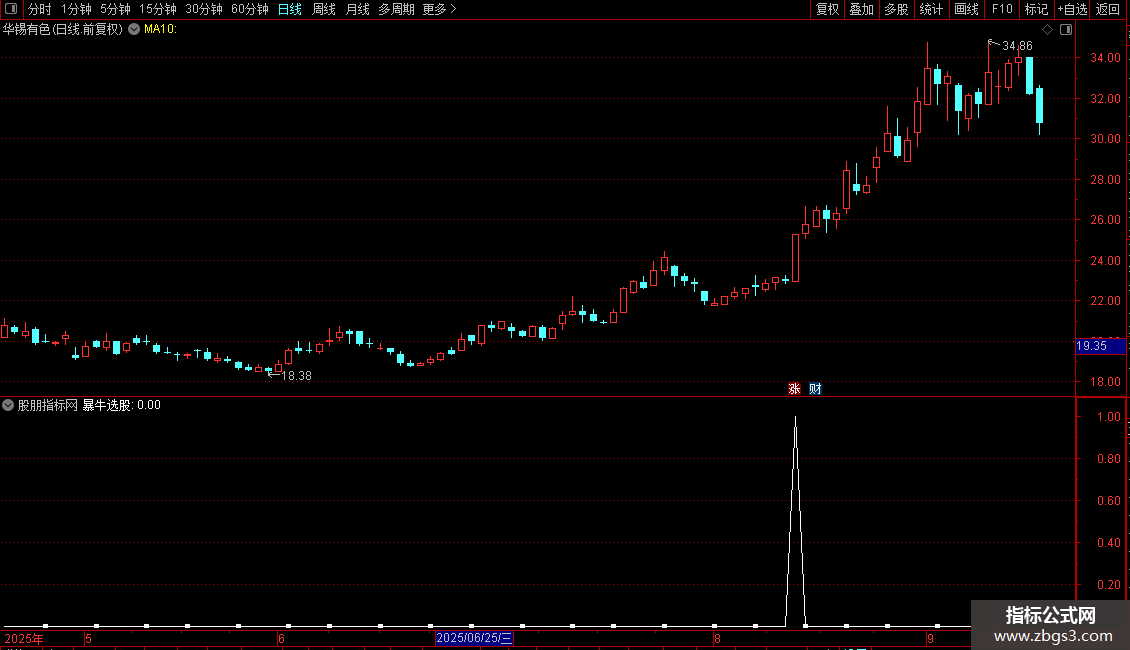Click the 18.38 low price label
The image size is (1130, 650).
(x=296, y=375)
